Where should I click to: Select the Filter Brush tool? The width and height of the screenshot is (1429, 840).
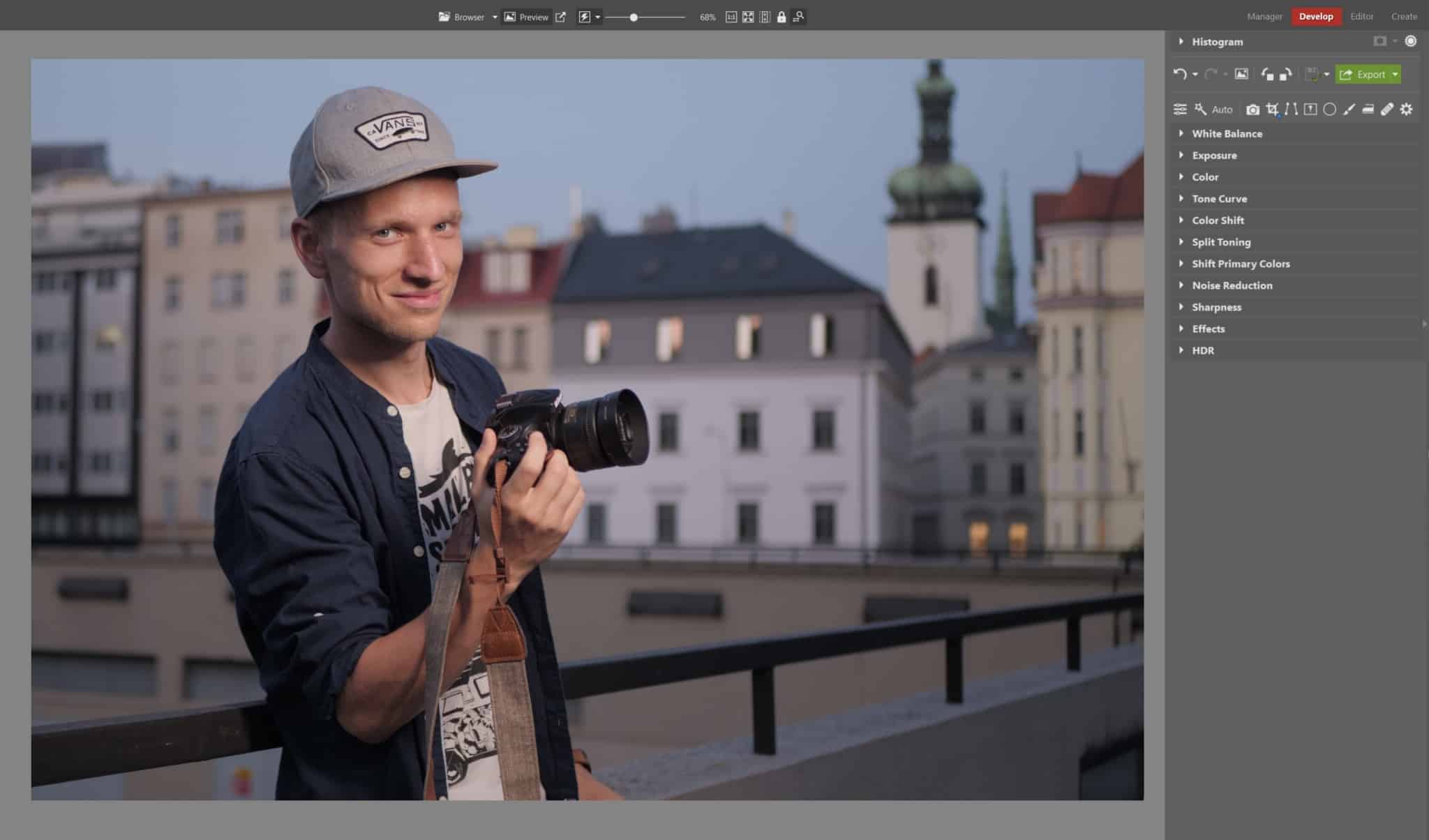coord(1349,109)
